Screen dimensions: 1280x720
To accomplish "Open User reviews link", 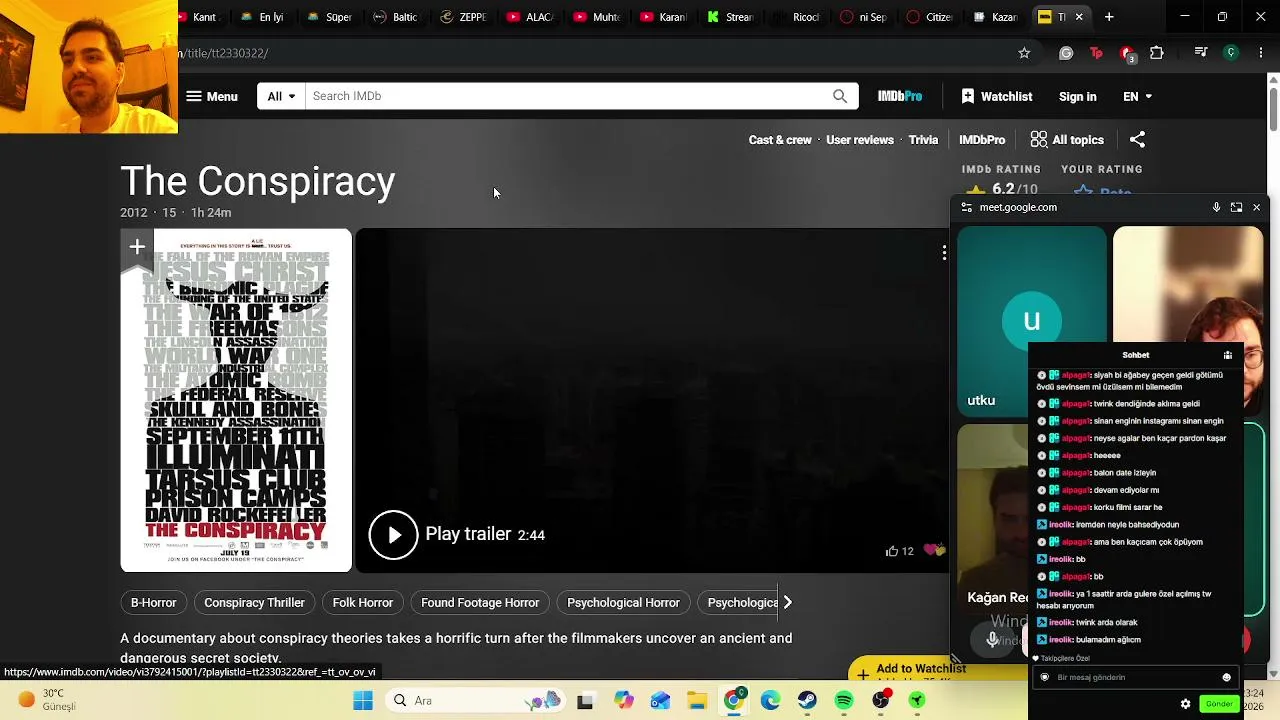I will (860, 140).
